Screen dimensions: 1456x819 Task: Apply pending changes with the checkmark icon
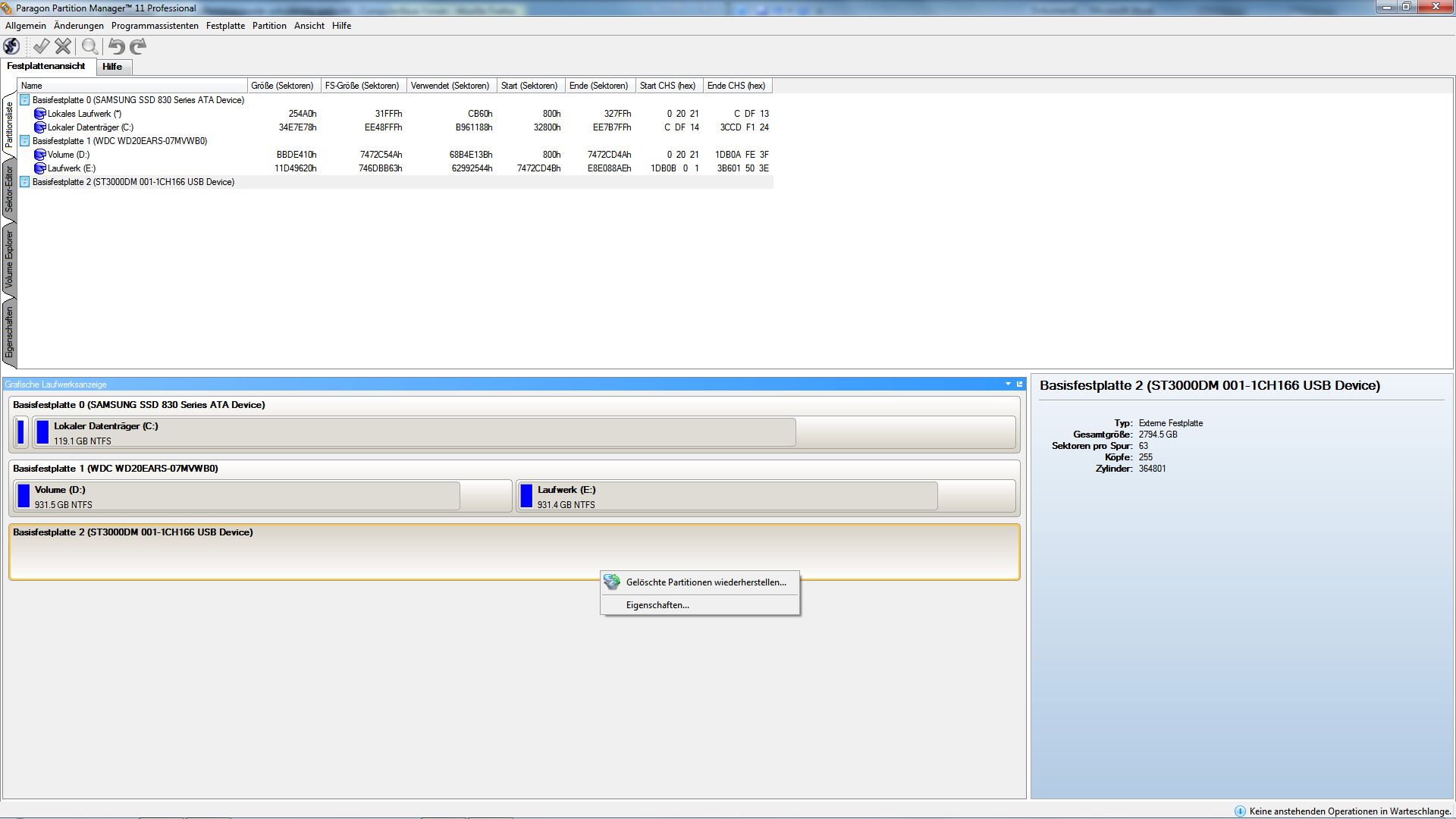(41, 46)
